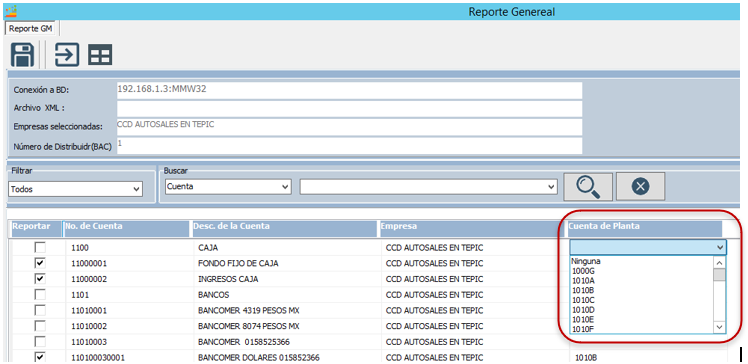Choose 1010C from the plant account list
The image size is (748, 364).
tap(583, 300)
